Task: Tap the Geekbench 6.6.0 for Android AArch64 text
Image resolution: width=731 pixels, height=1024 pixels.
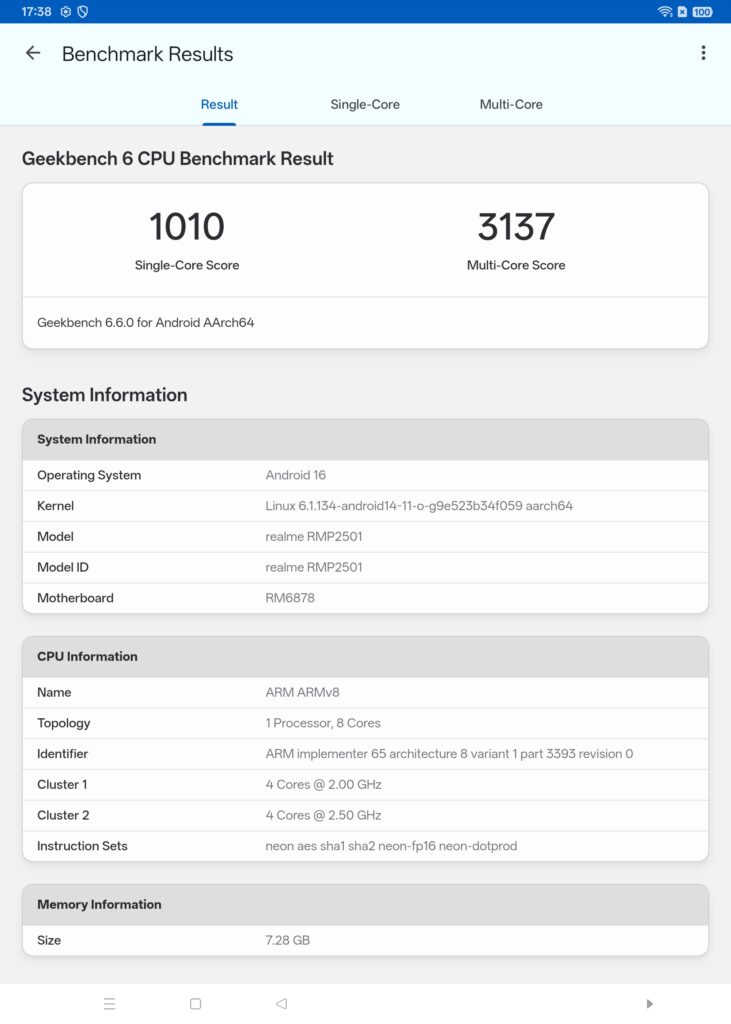Action: 146,322
